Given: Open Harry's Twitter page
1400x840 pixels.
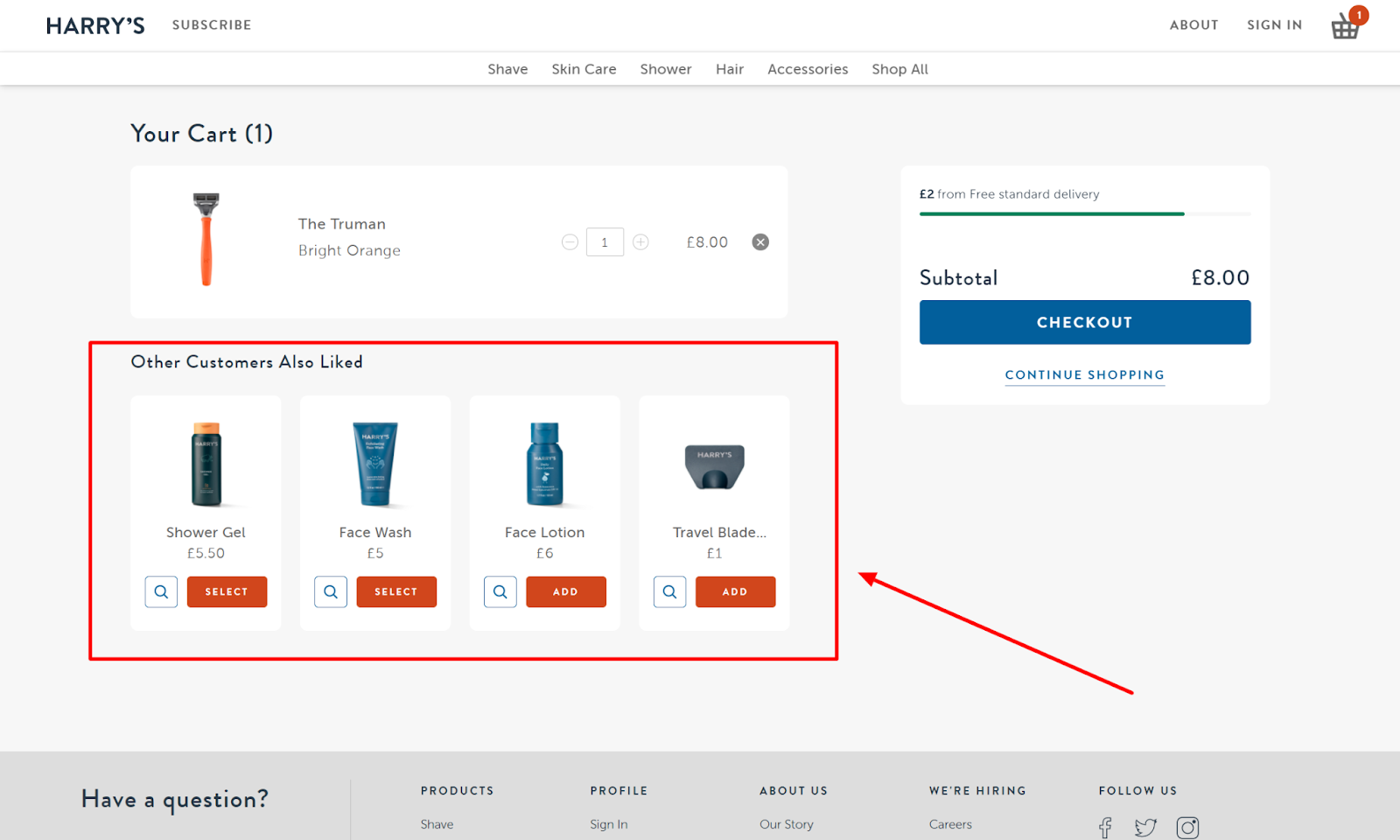Looking at the screenshot, I should pos(1144,827).
